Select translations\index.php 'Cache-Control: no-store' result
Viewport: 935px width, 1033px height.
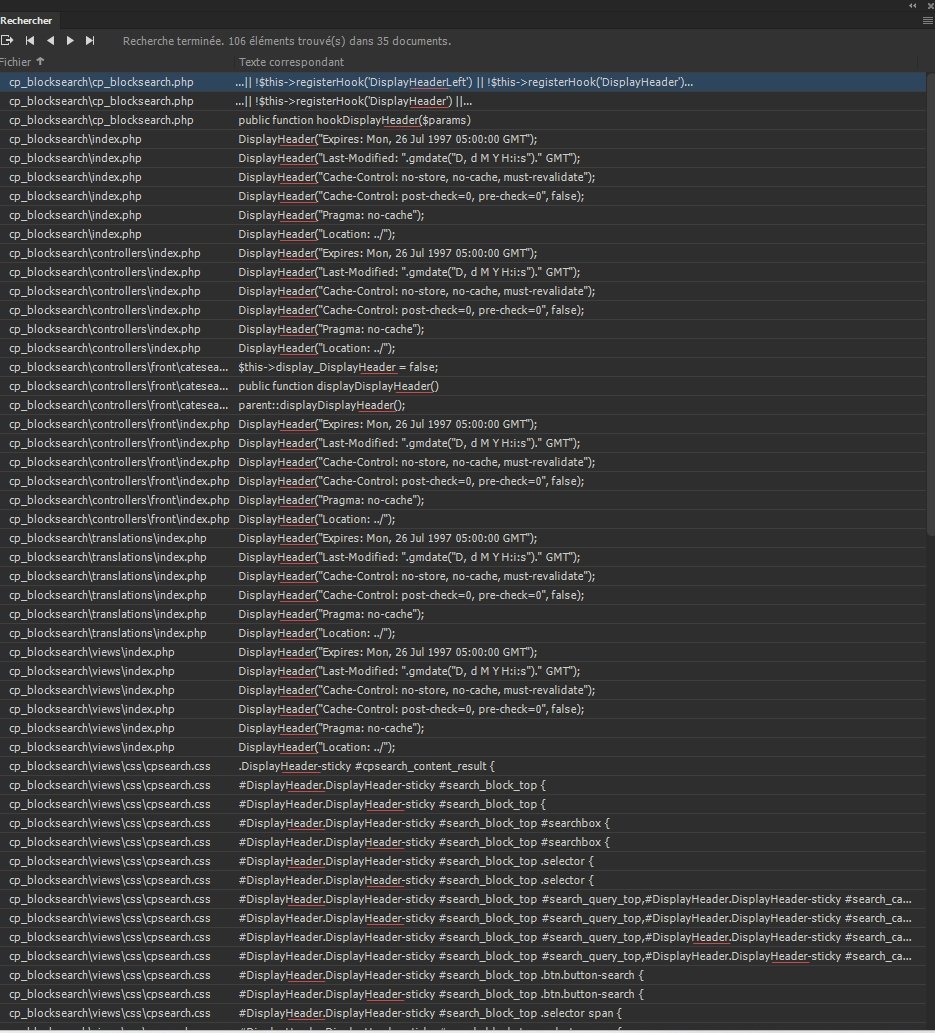pos(463,576)
